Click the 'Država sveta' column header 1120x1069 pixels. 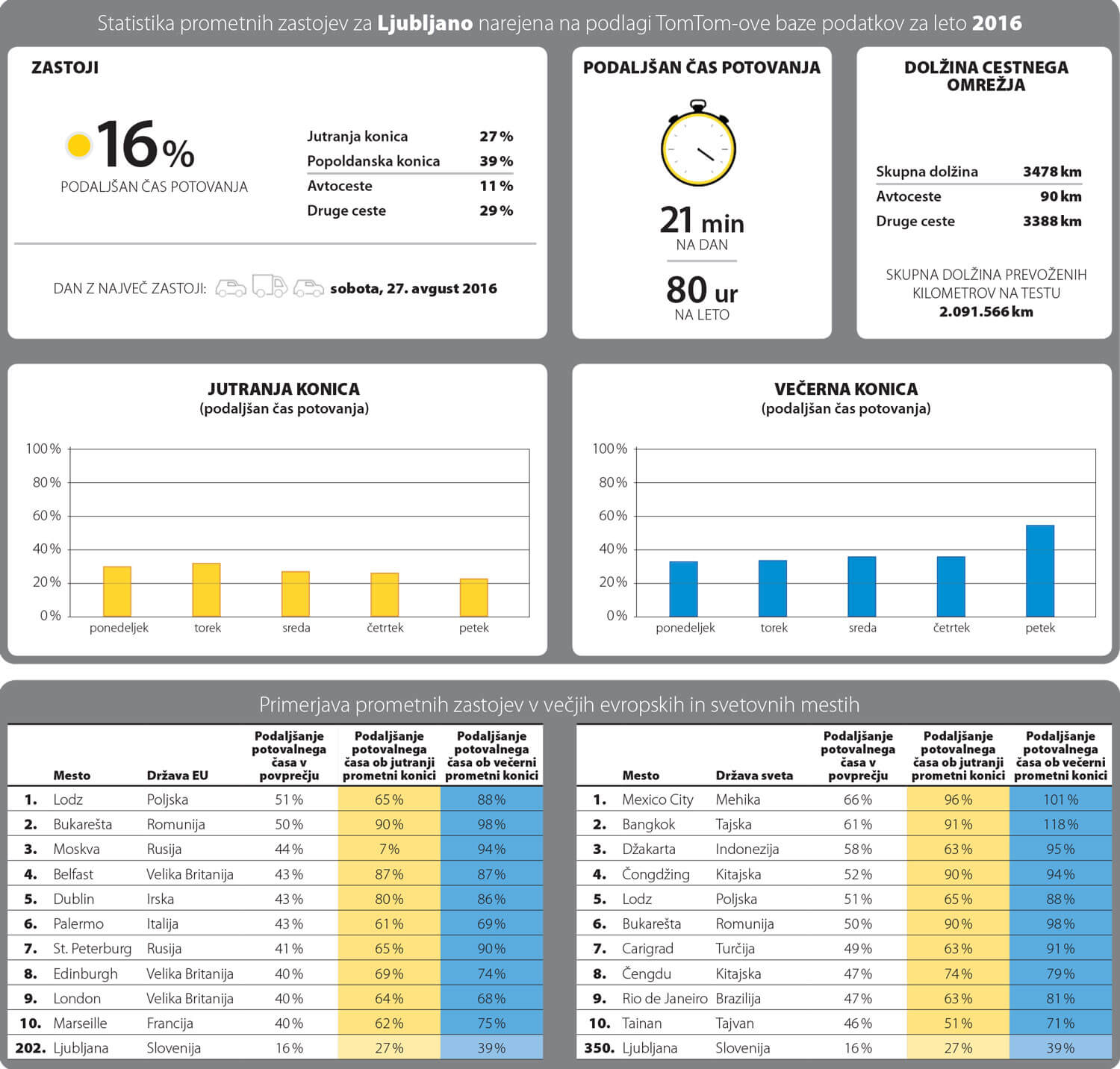click(754, 775)
